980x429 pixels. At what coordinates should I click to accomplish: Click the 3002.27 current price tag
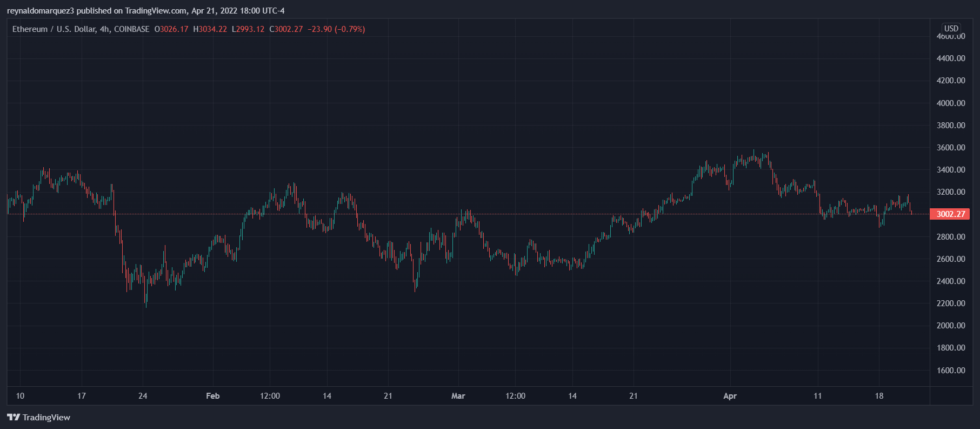[949, 214]
